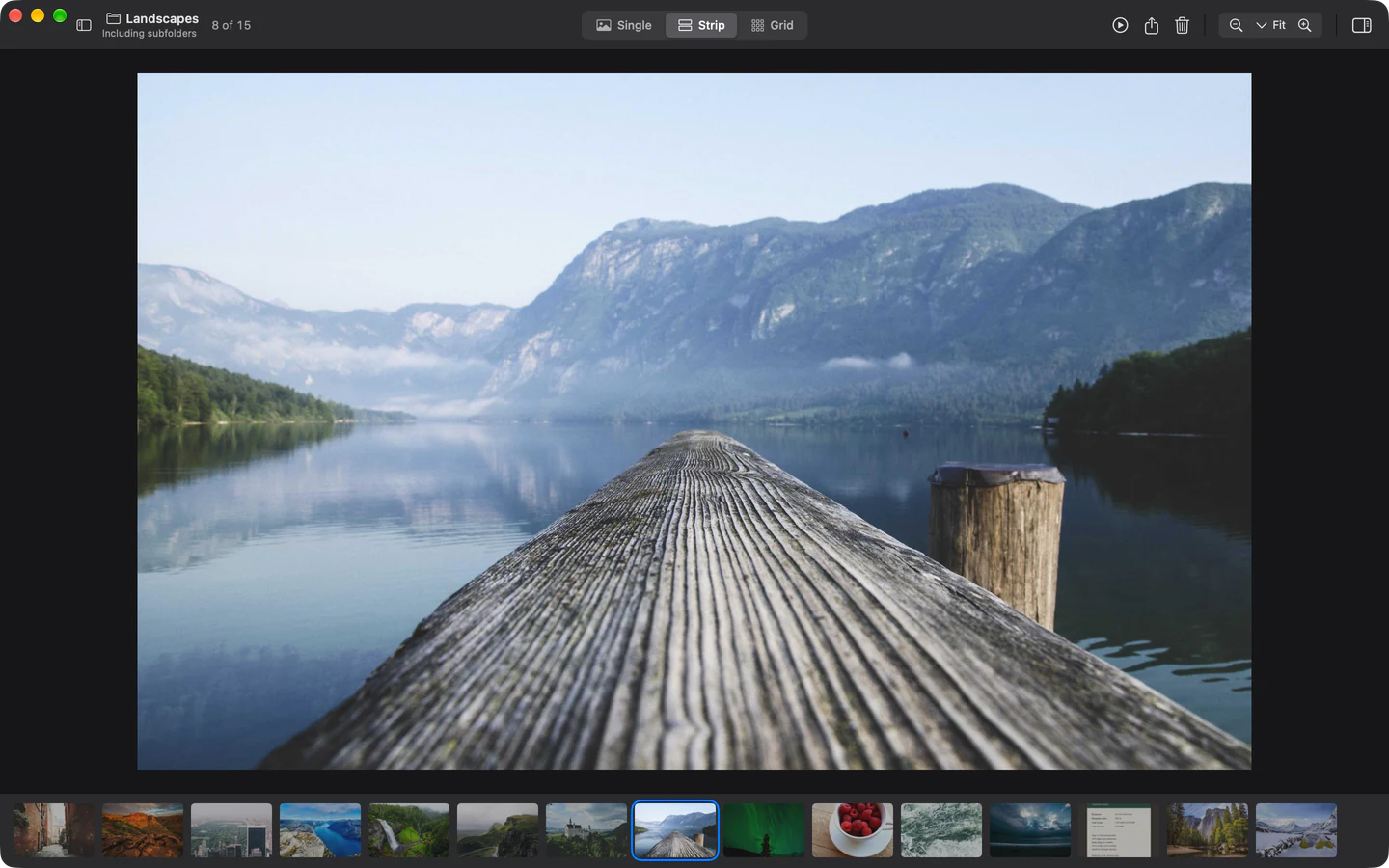Click the main lake and dock photo
The height and width of the screenshot is (868, 1389).
694,421
